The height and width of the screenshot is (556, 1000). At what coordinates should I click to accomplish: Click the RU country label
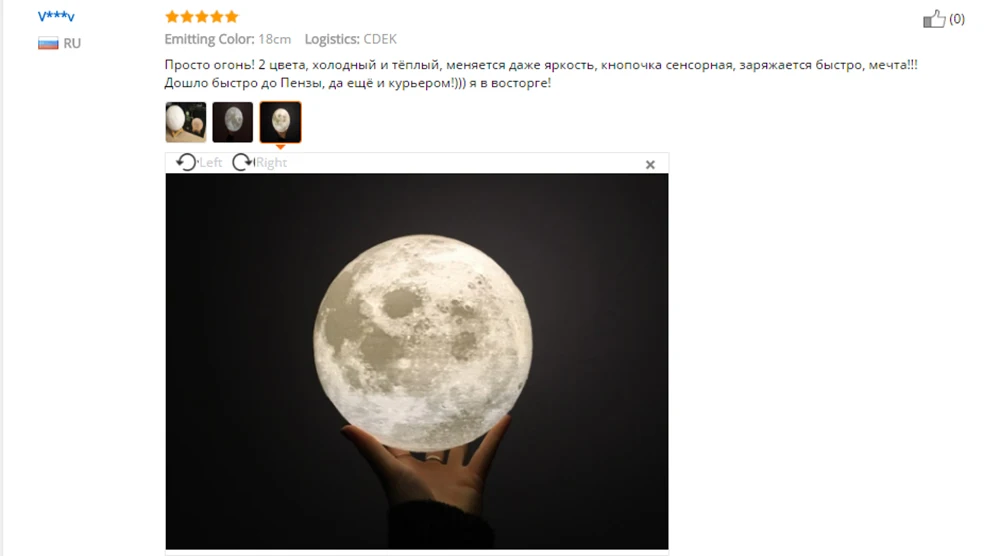pyautogui.click(x=72, y=43)
